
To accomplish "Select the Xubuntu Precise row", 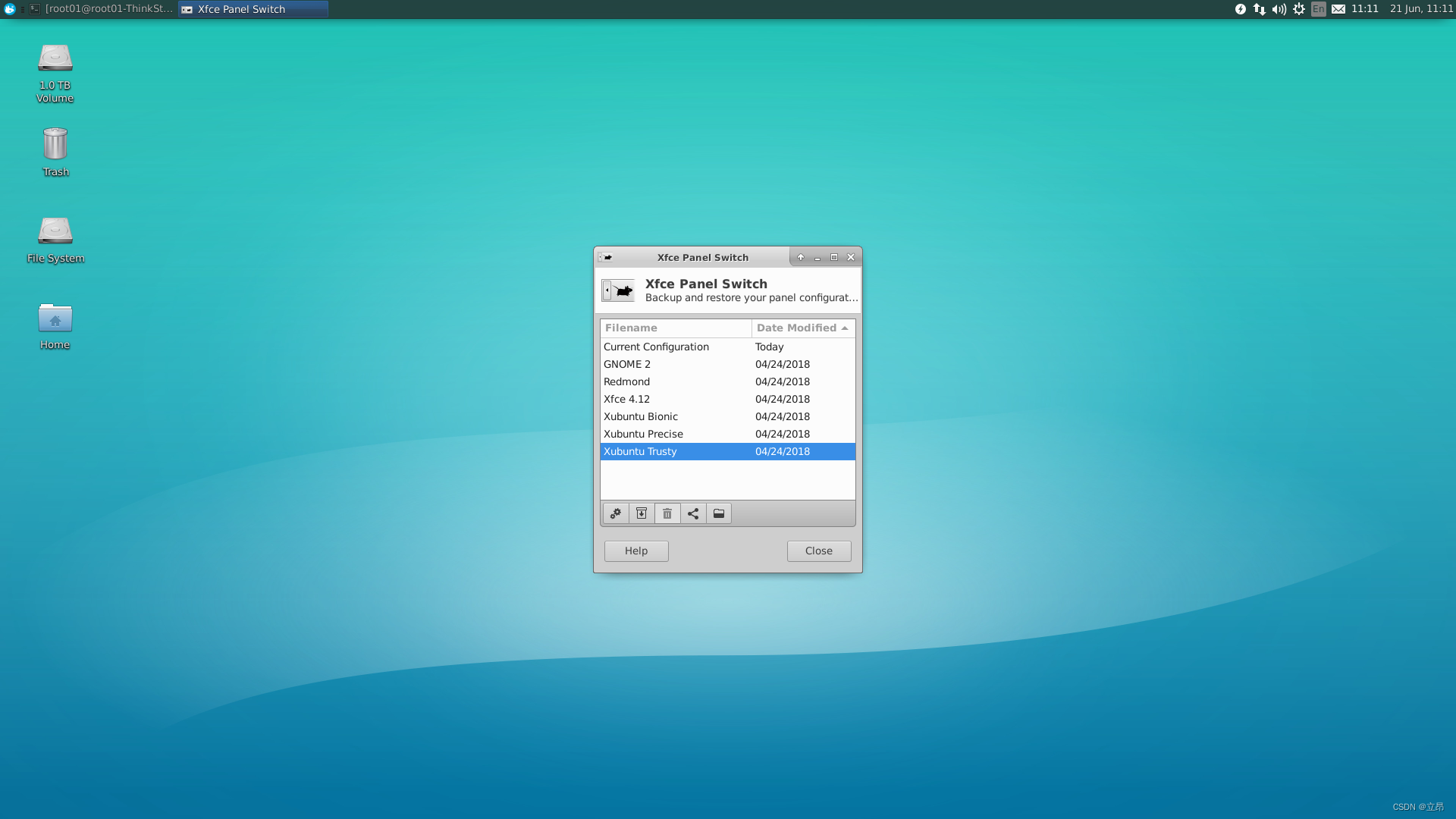I will click(728, 435).
